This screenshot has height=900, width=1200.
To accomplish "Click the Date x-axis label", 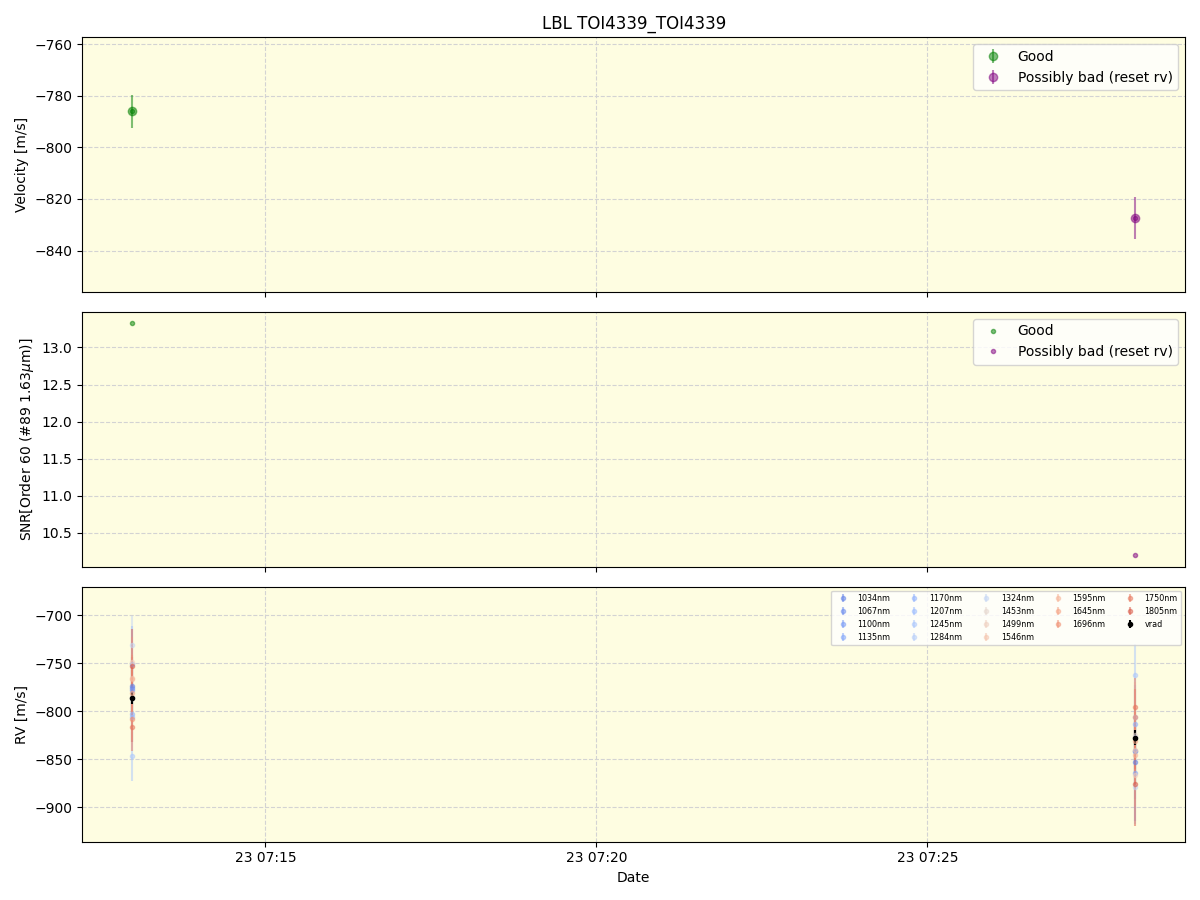I will pyautogui.click(x=633, y=877).
